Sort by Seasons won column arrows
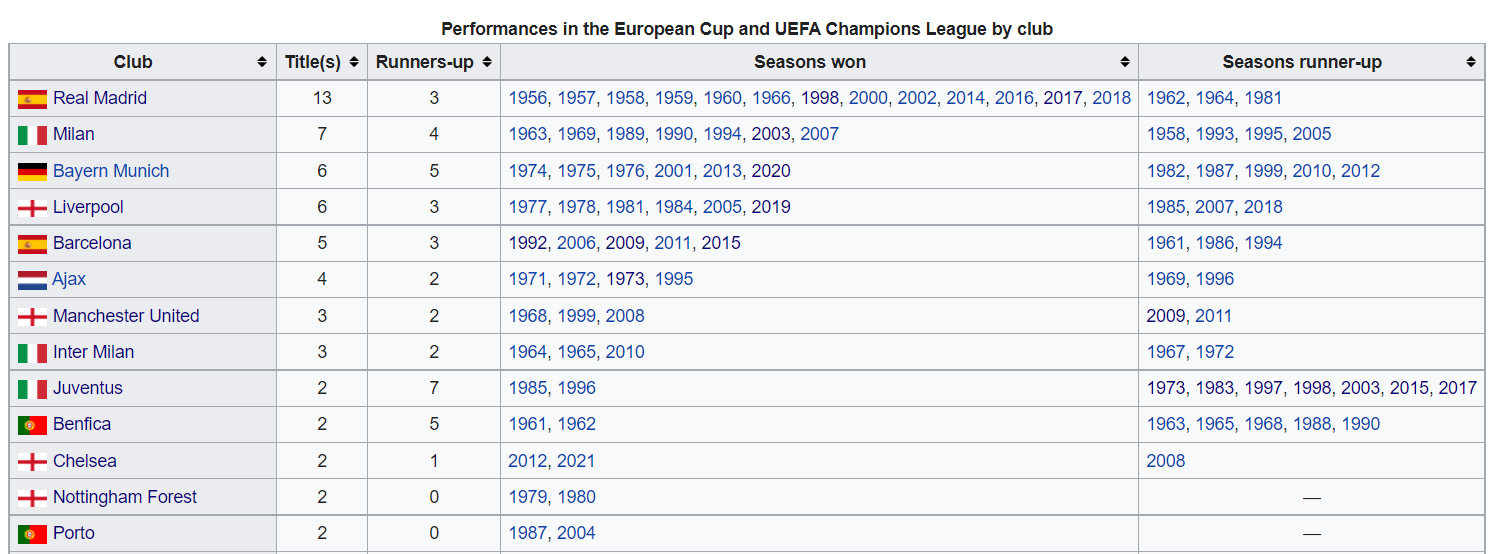The height and width of the screenshot is (554, 1495). [1124, 62]
